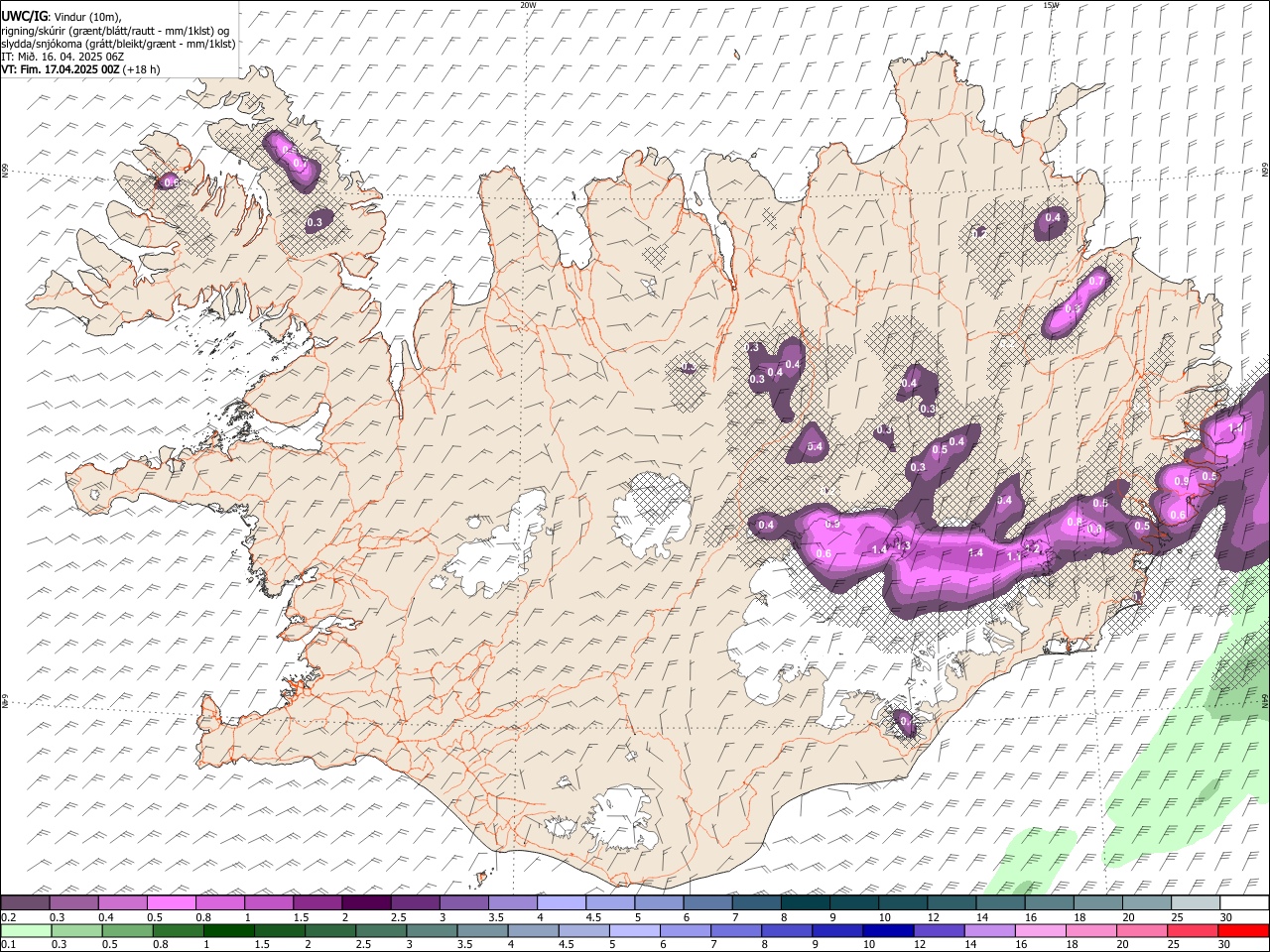Select the bottom-row violet swatch labeled 12
Screen dimensions: 1270x952
tap(940, 930)
